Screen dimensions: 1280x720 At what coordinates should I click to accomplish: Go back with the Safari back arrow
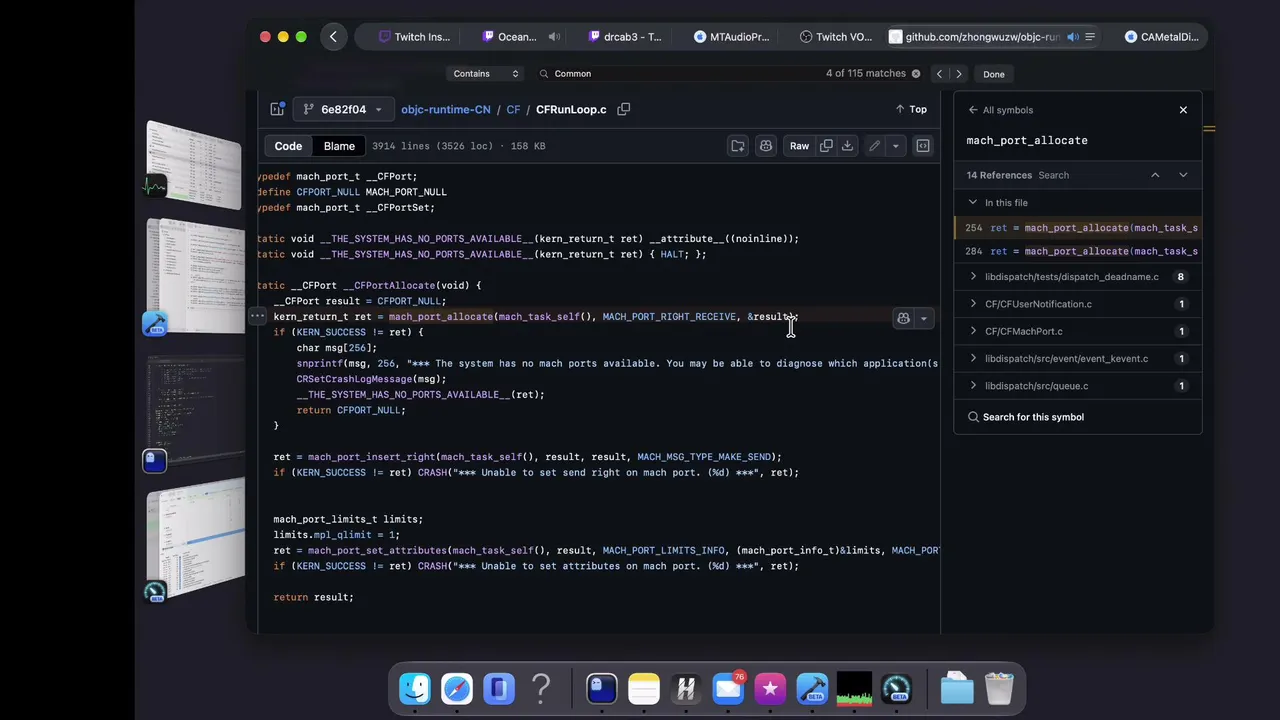pyautogui.click(x=333, y=37)
